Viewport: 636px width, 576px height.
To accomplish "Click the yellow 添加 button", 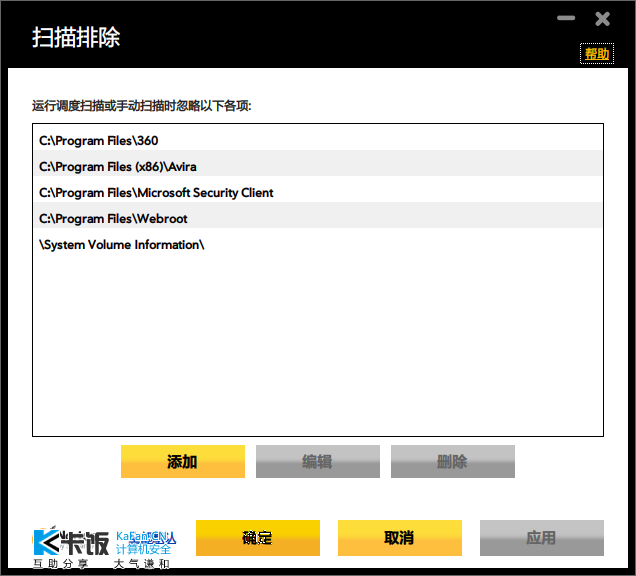I will (183, 462).
